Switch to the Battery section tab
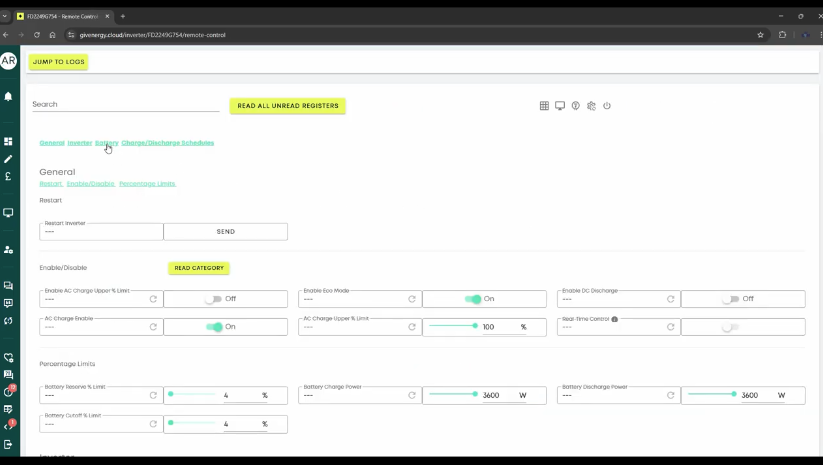Image resolution: width=823 pixels, height=465 pixels. coord(107,143)
